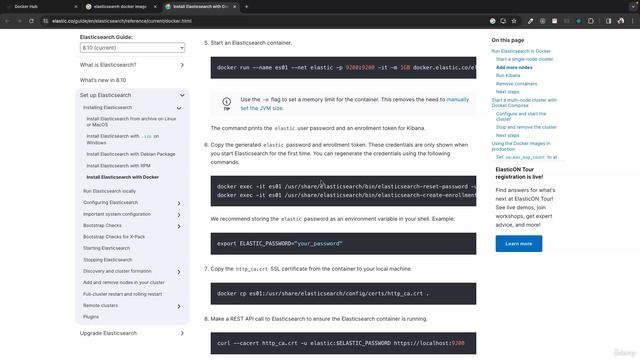Expand the What is Elasticsearch? section chevron

(182, 65)
